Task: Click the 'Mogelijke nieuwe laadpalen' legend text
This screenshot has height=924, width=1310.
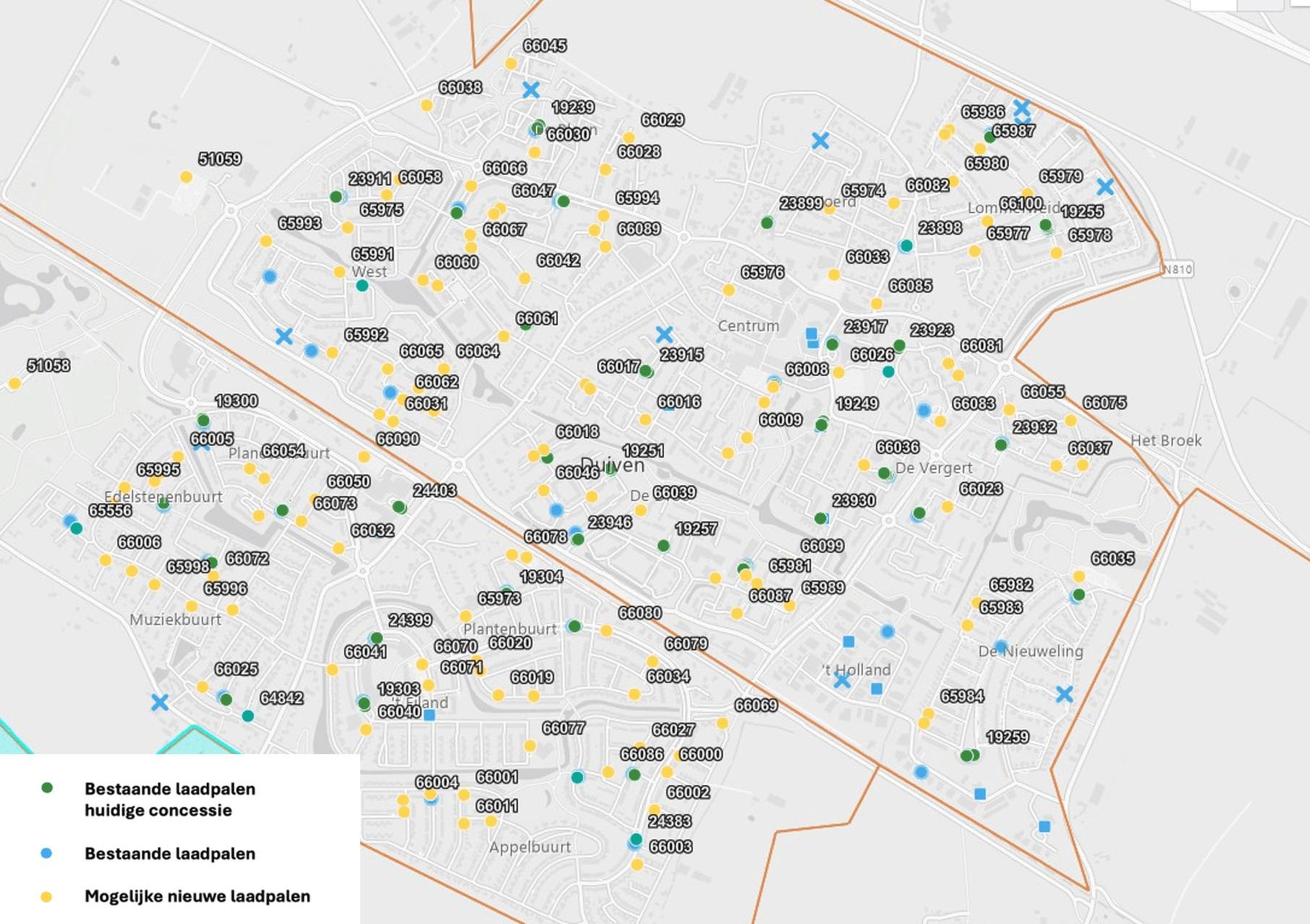Action: pyautogui.click(x=197, y=897)
